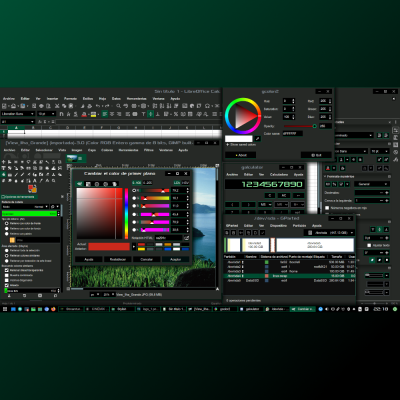Open Properties deck icon in Calc sidebar
Image resolution: width=400 pixels, height=400 pixels.
click(396, 130)
